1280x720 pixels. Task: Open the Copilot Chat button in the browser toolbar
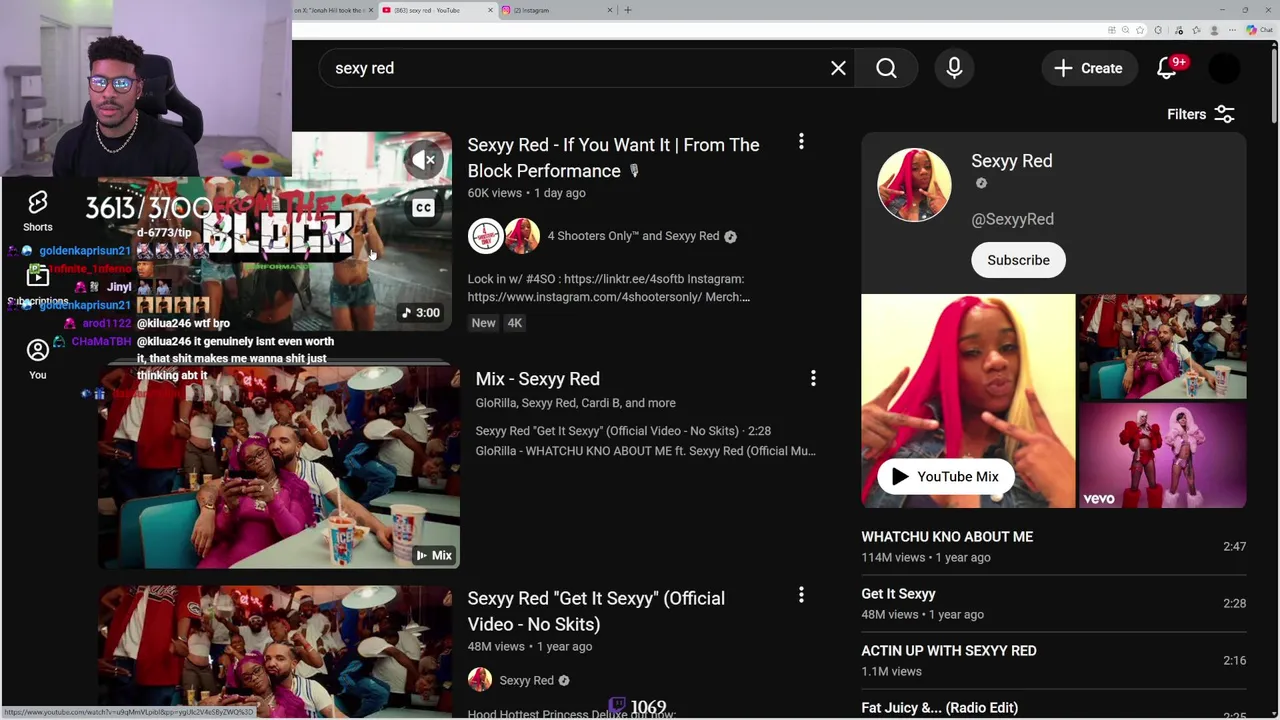(1258, 30)
